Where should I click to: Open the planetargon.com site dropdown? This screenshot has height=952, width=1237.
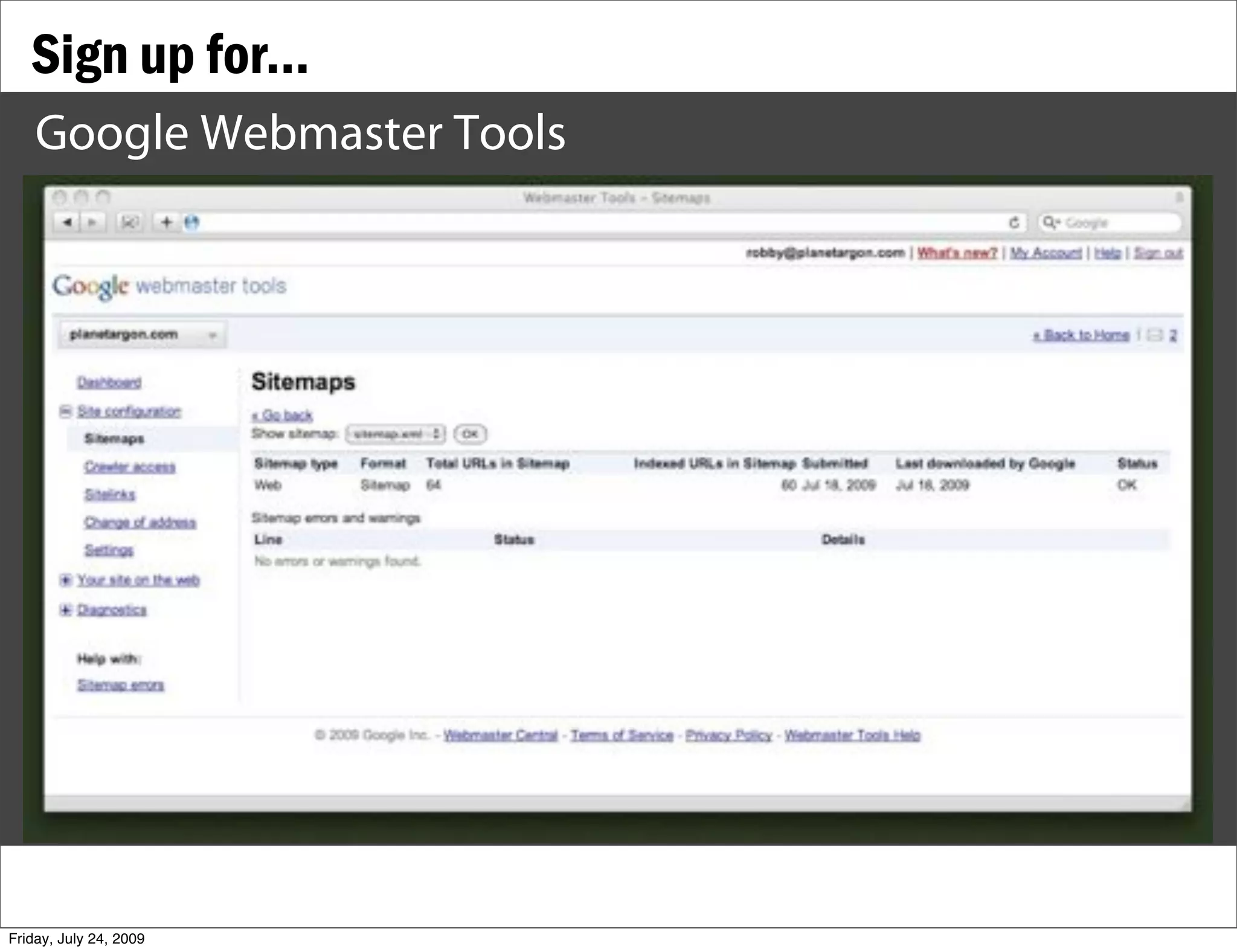(143, 335)
